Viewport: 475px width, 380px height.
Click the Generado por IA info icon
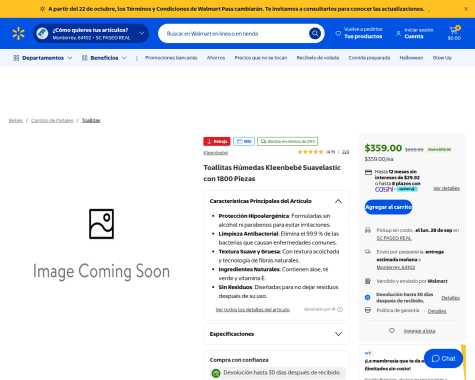340,309
